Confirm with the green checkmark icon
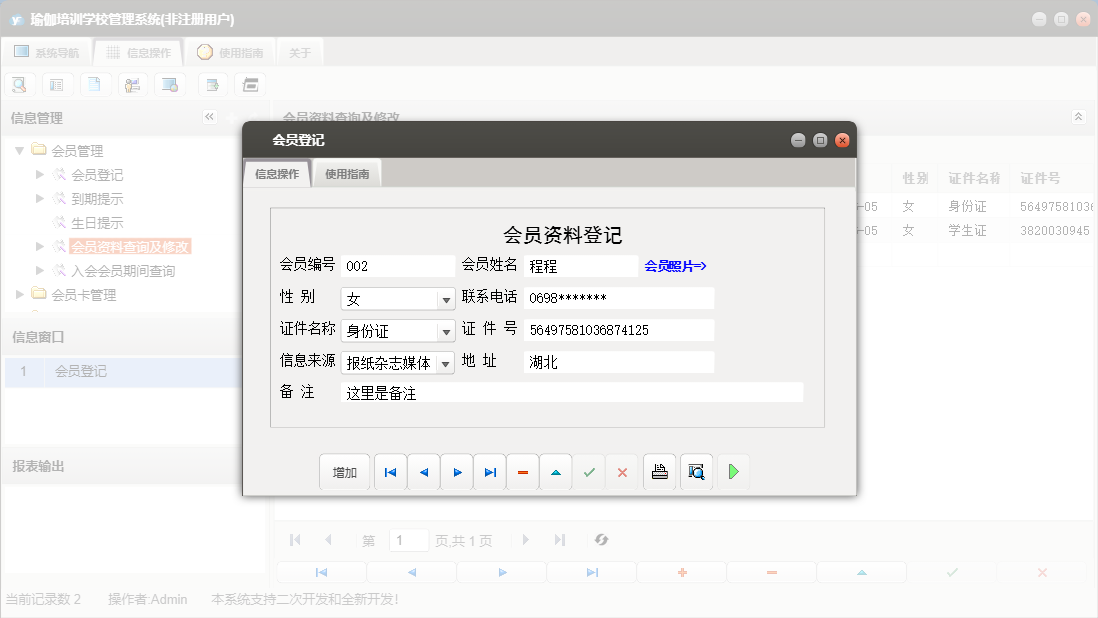This screenshot has height=618, width=1098. [588, 471]
